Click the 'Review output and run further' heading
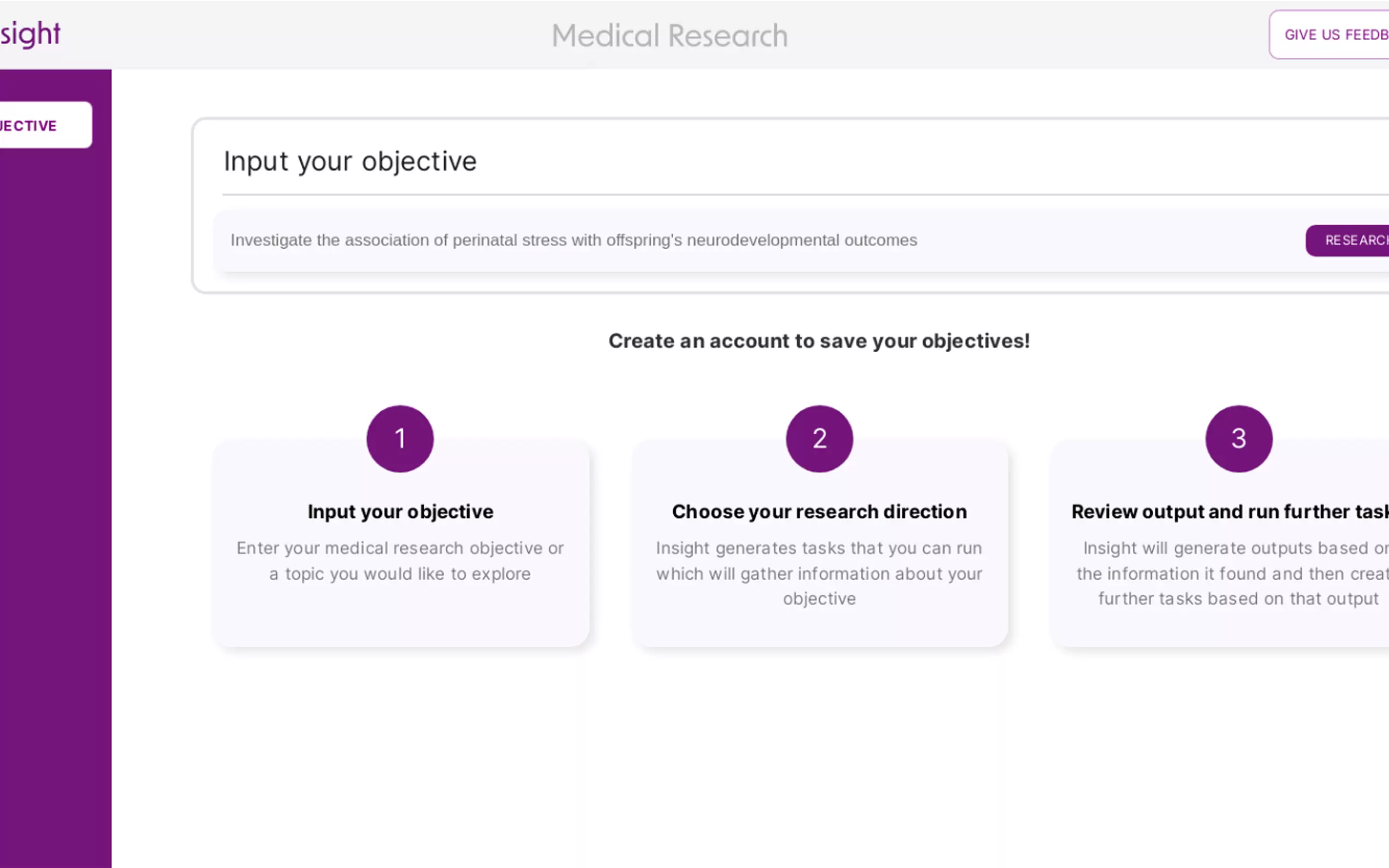This screenshot has height=868, width=1389. 1229,512
